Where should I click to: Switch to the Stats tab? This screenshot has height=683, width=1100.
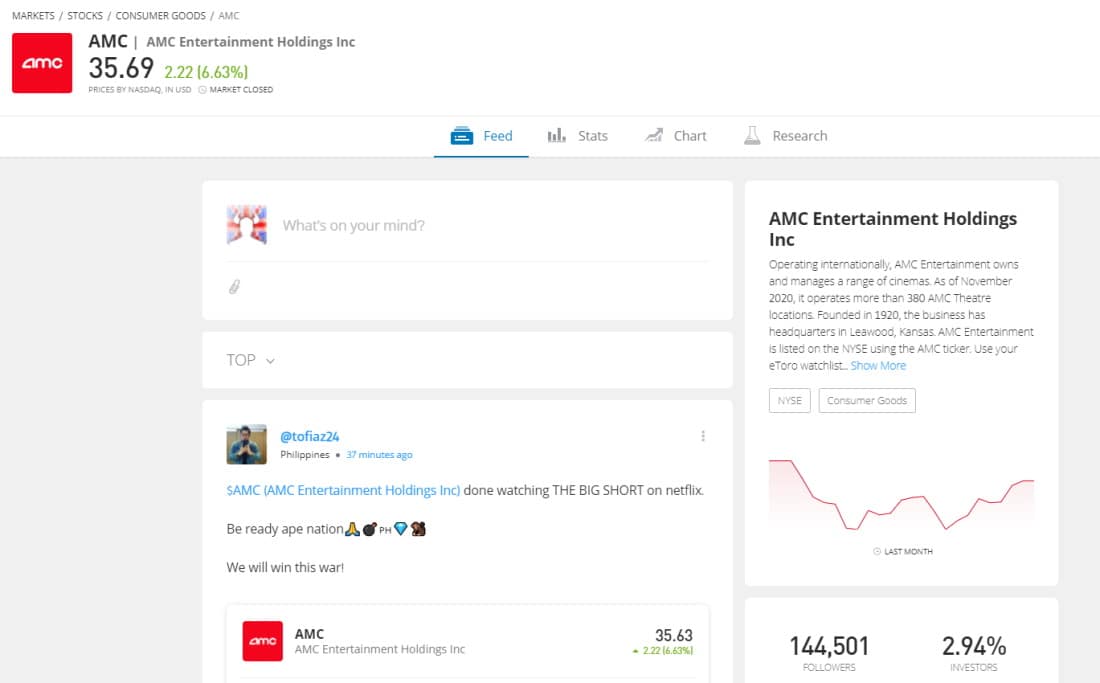pyautogui.click(x=577, y=136)
